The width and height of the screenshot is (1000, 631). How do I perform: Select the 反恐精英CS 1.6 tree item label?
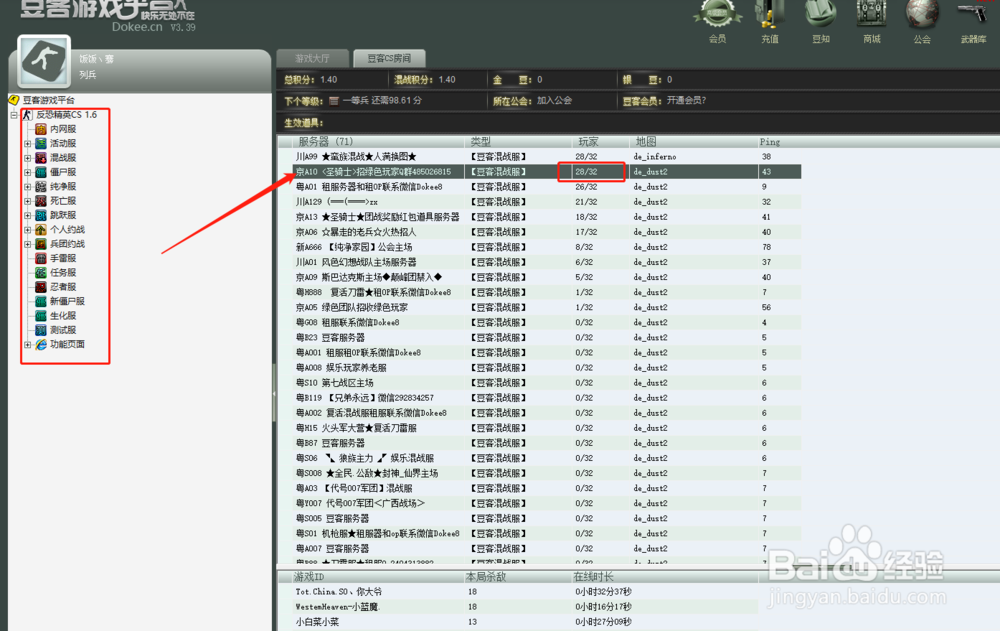66,115
